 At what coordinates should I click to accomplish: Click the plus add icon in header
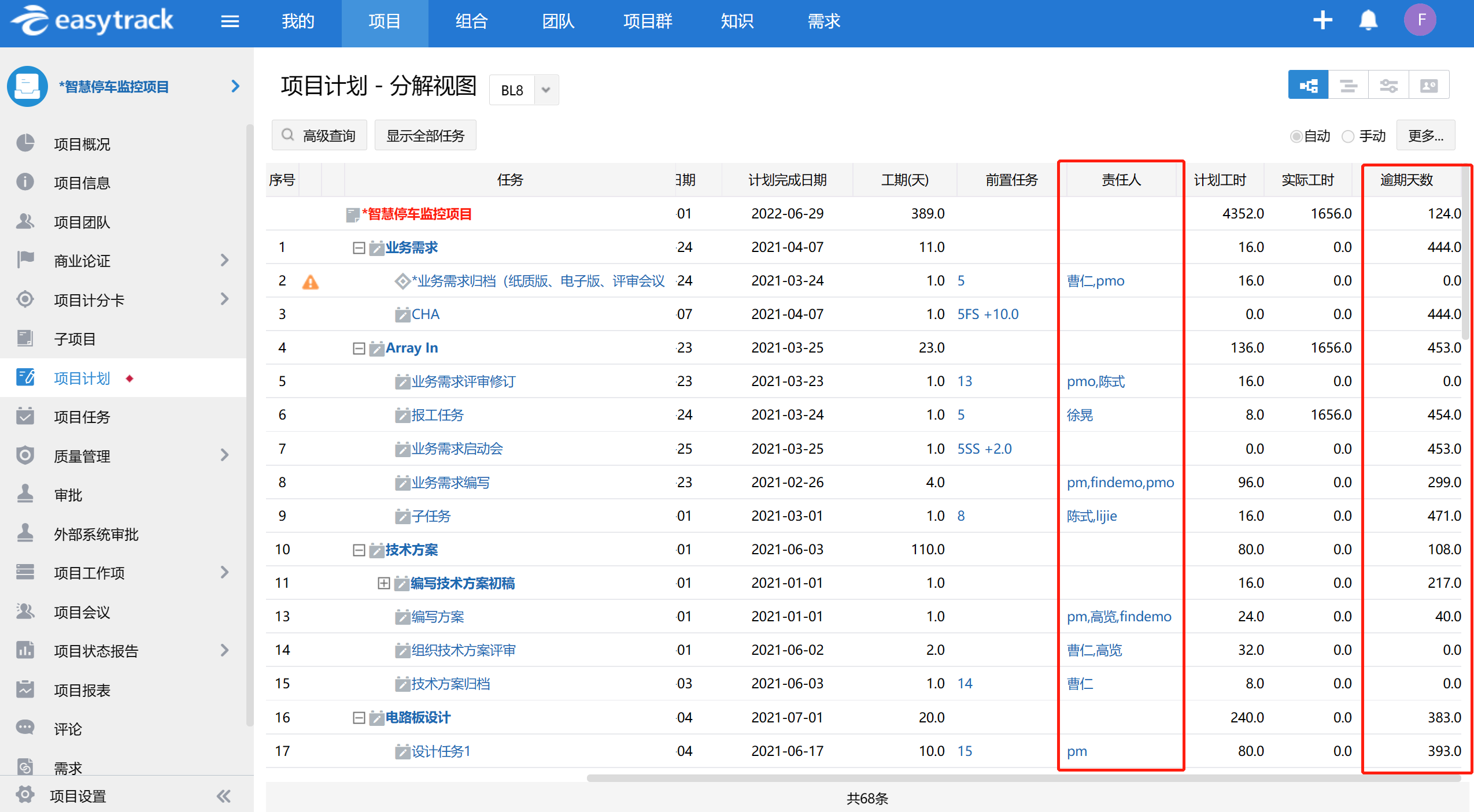[1322, 20]
